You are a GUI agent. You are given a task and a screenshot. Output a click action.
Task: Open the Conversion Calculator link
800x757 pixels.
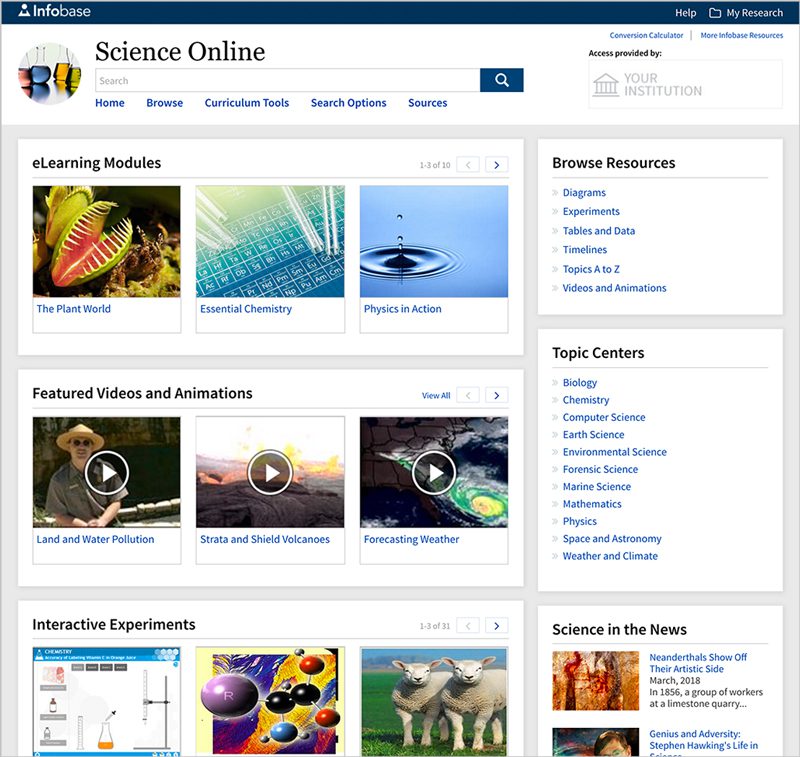(x=646, y=35)
